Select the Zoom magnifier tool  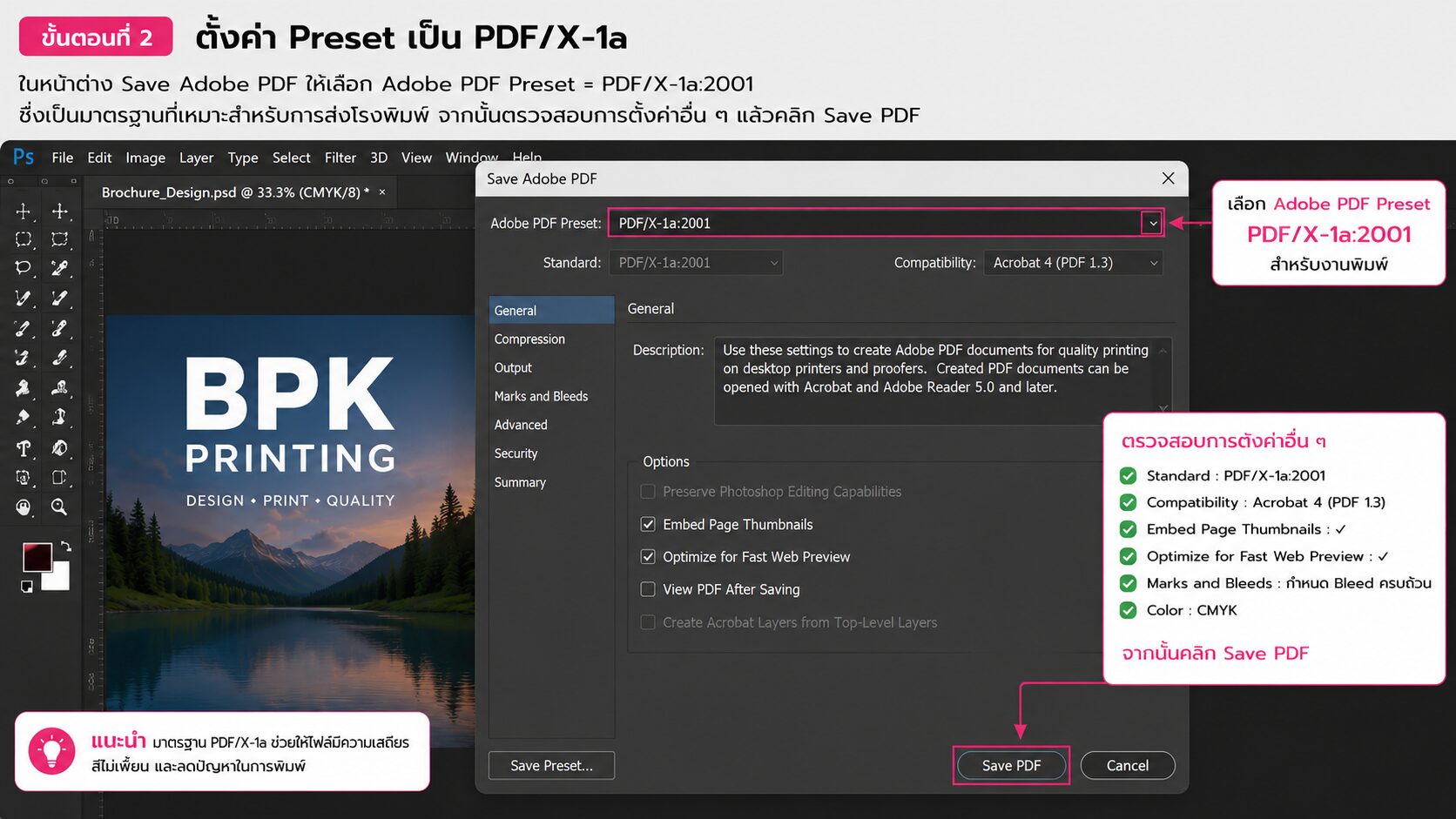coord(59,507)
